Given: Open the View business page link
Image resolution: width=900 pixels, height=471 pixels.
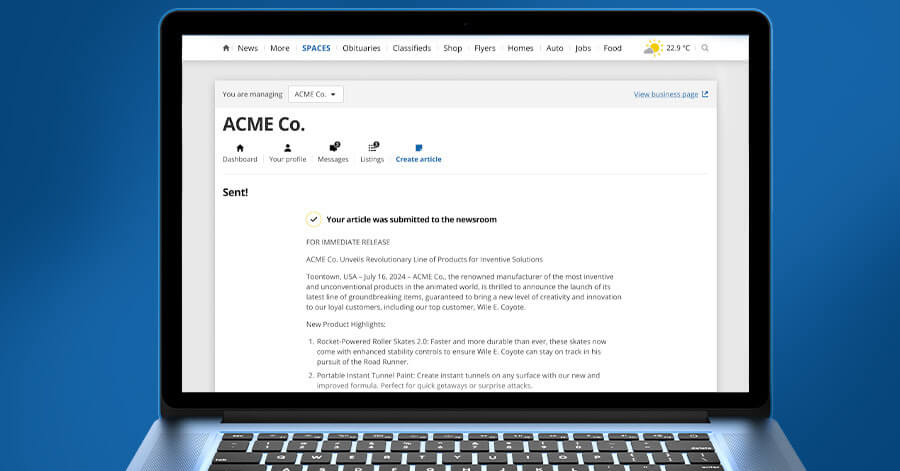Looking at the screenshot, I should (671, 94).
